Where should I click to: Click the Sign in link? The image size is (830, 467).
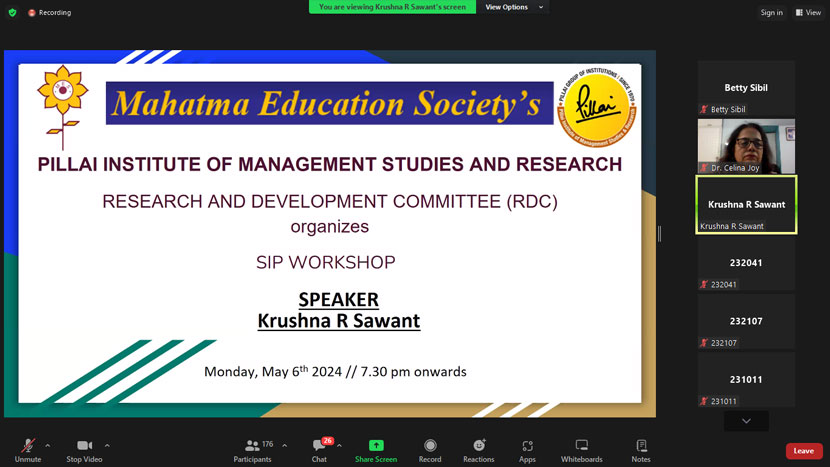tap(771, 13)
